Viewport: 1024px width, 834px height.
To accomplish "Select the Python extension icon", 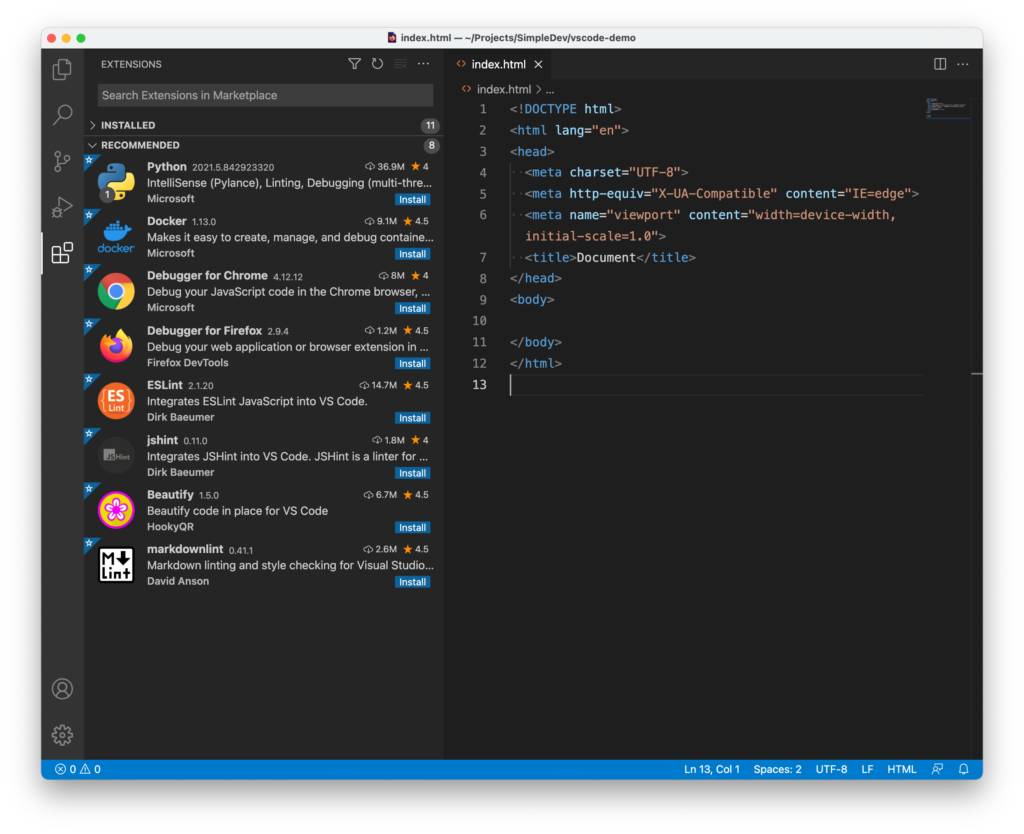I will coord(116,182).
